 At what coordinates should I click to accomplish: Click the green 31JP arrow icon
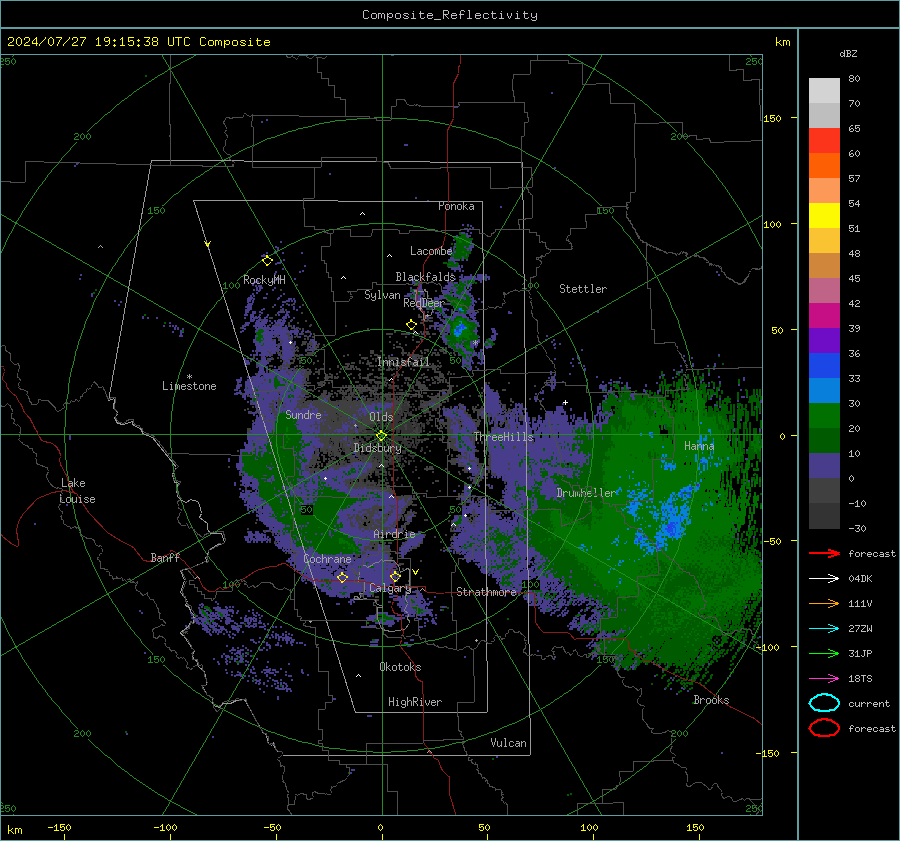tap(824, 653)
